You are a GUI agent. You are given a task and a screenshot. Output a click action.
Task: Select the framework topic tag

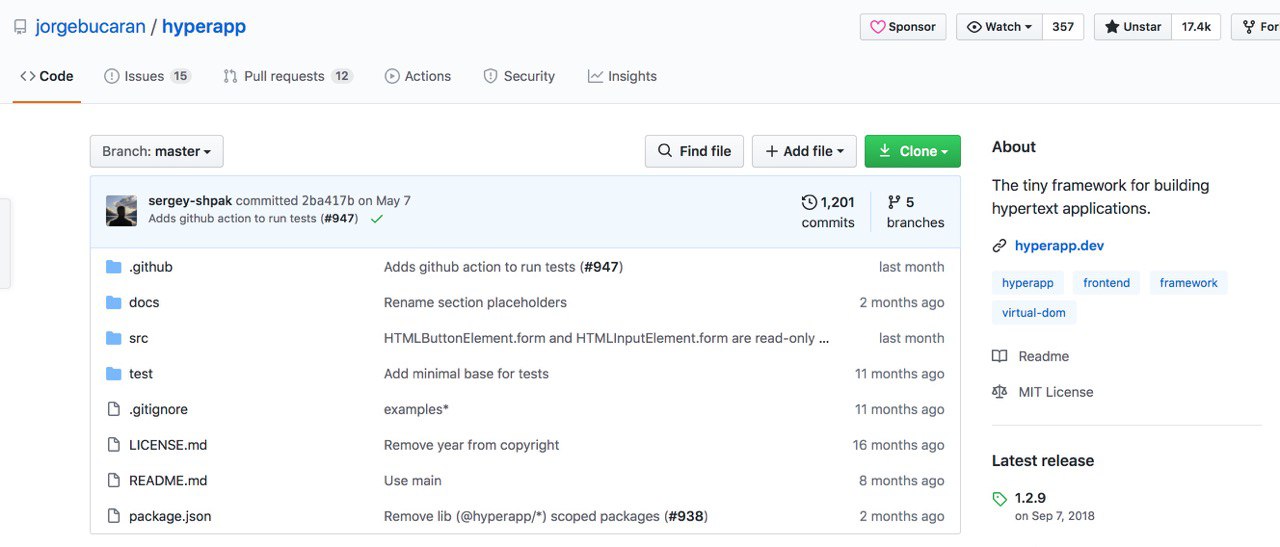(x=1188, y=283)
